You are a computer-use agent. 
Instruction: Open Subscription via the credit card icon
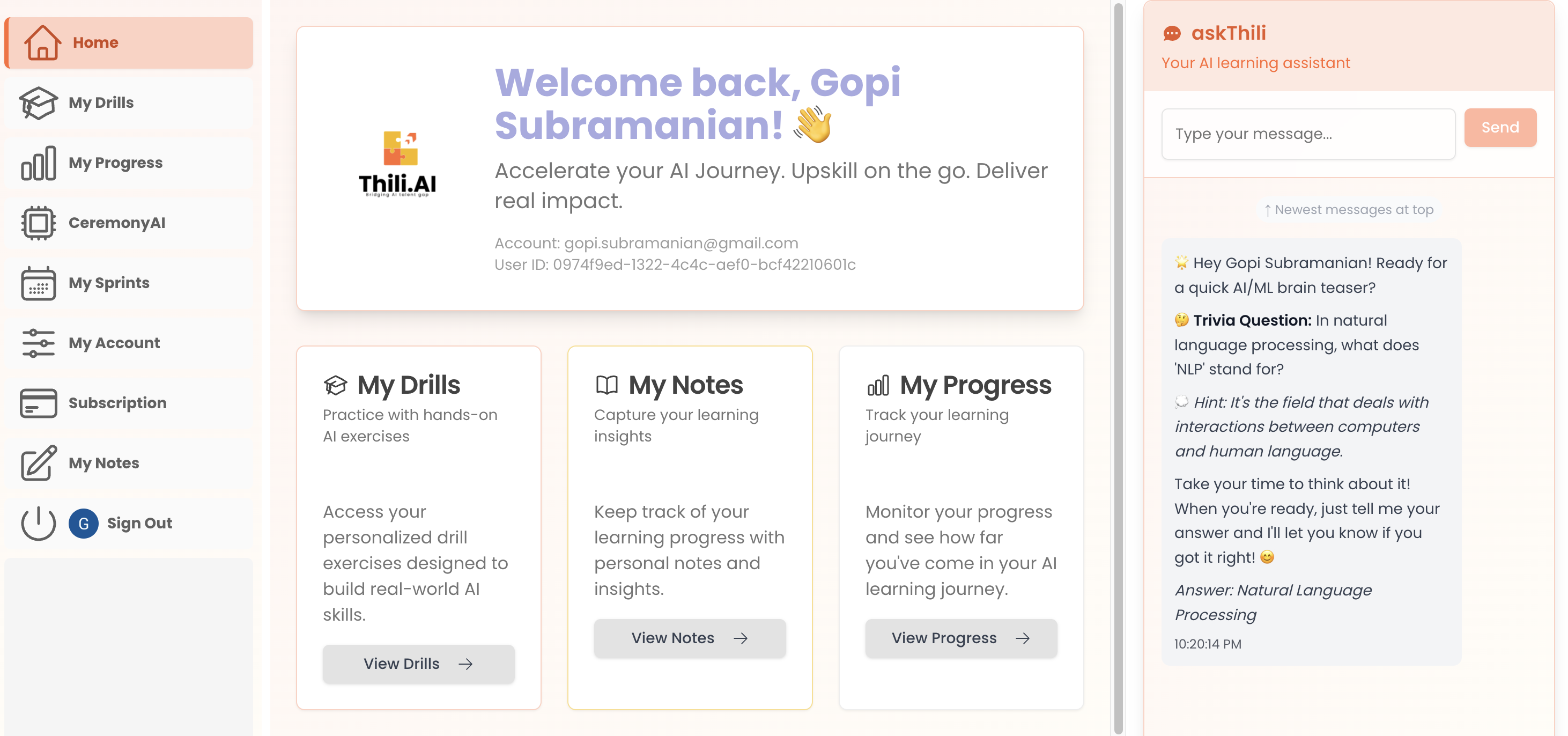point(38,402)
